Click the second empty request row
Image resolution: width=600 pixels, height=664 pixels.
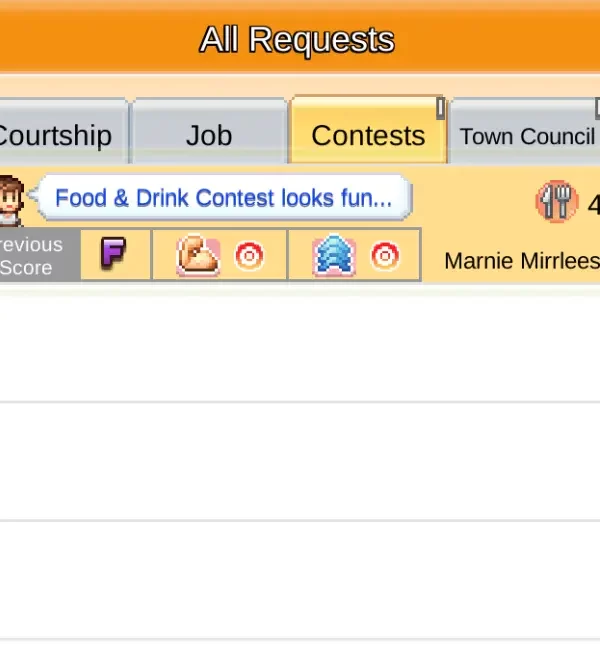(x=300, y=462)
